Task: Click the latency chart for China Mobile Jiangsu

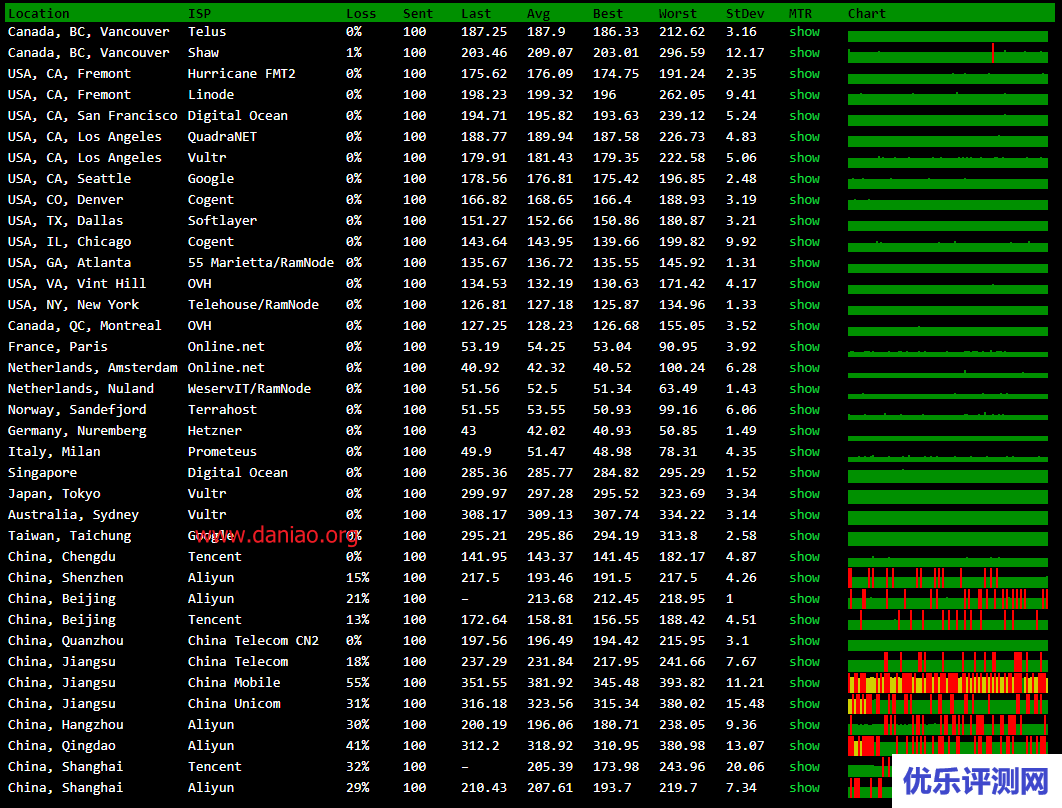Action: click(x=948, y=683)
